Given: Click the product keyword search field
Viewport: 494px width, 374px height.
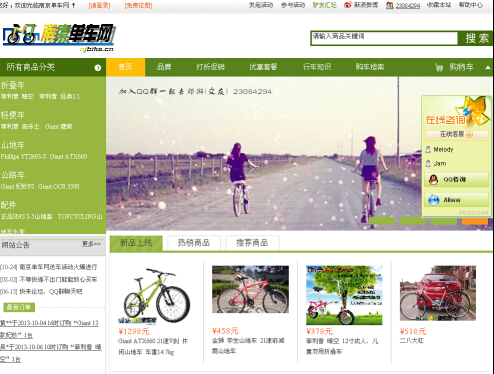Looking at the screenshot, I should (x=384, y=38).
